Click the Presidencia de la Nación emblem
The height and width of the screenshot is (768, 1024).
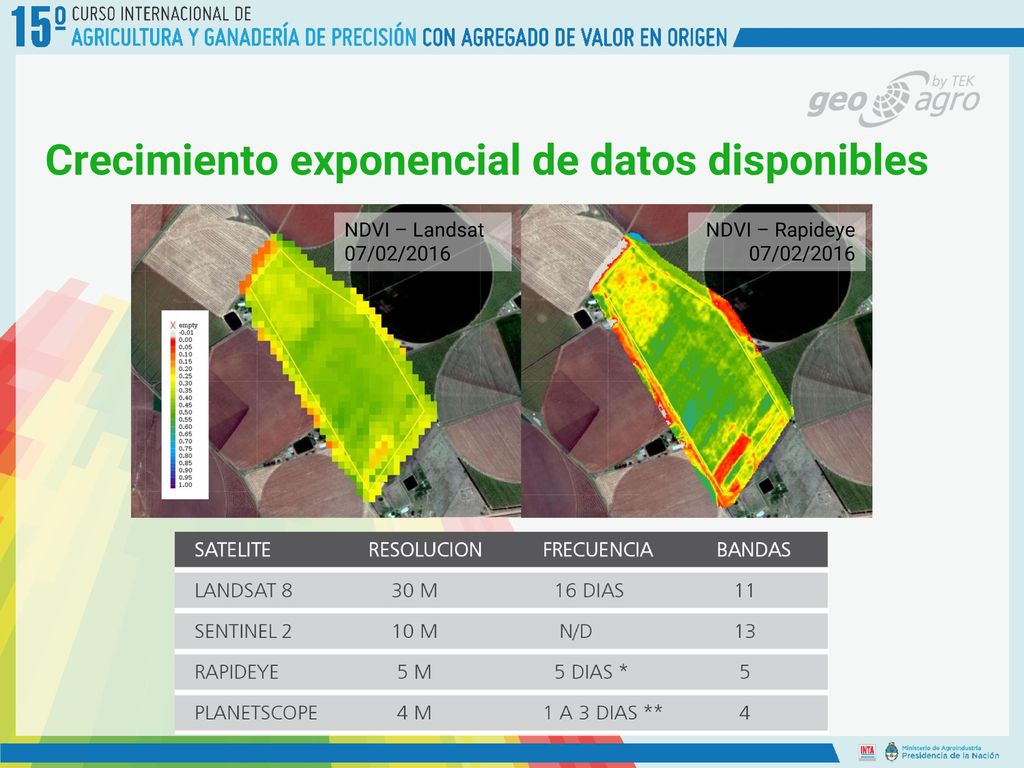click(891, 752)
